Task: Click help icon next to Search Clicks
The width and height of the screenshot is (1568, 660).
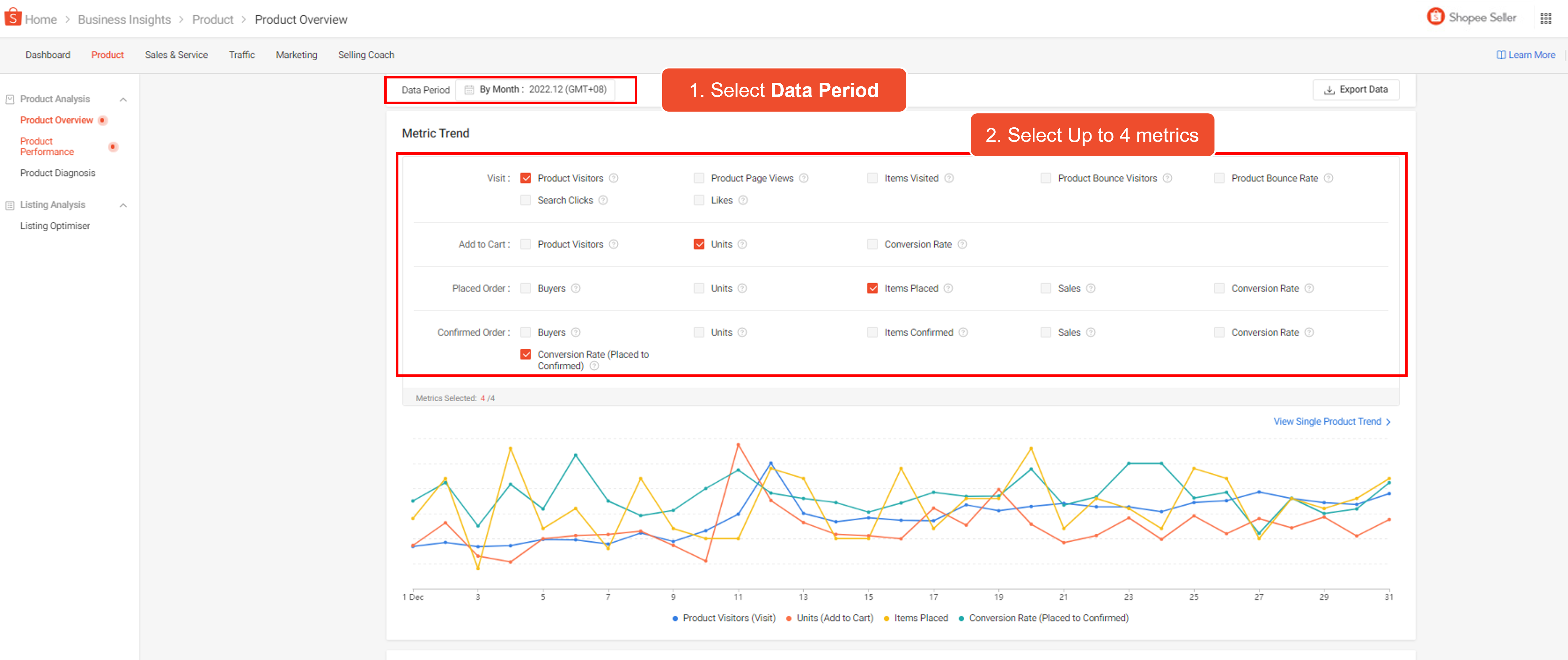Action: 603,200
